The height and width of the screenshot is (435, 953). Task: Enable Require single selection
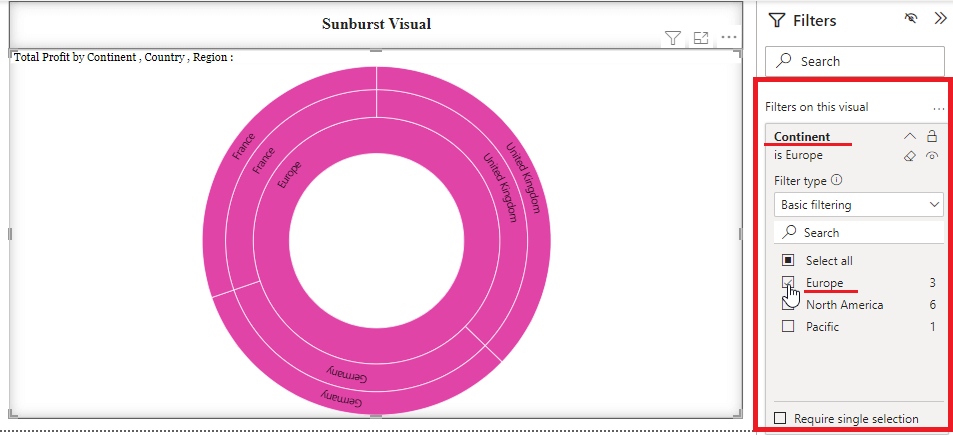[x=781, y=419]
